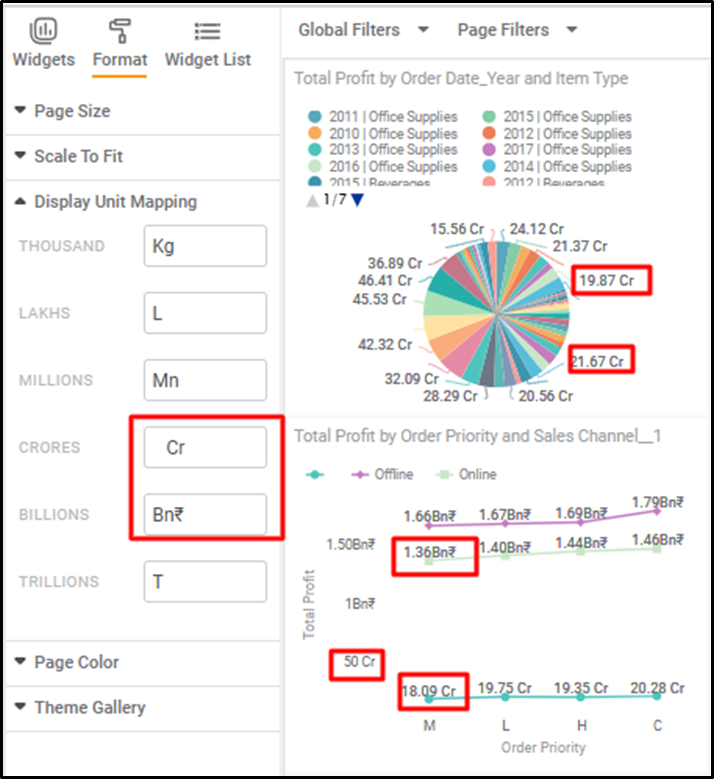Click the LAKHS unit input field
This screenshot has height=779, width=714.
[x=205, y=313]
